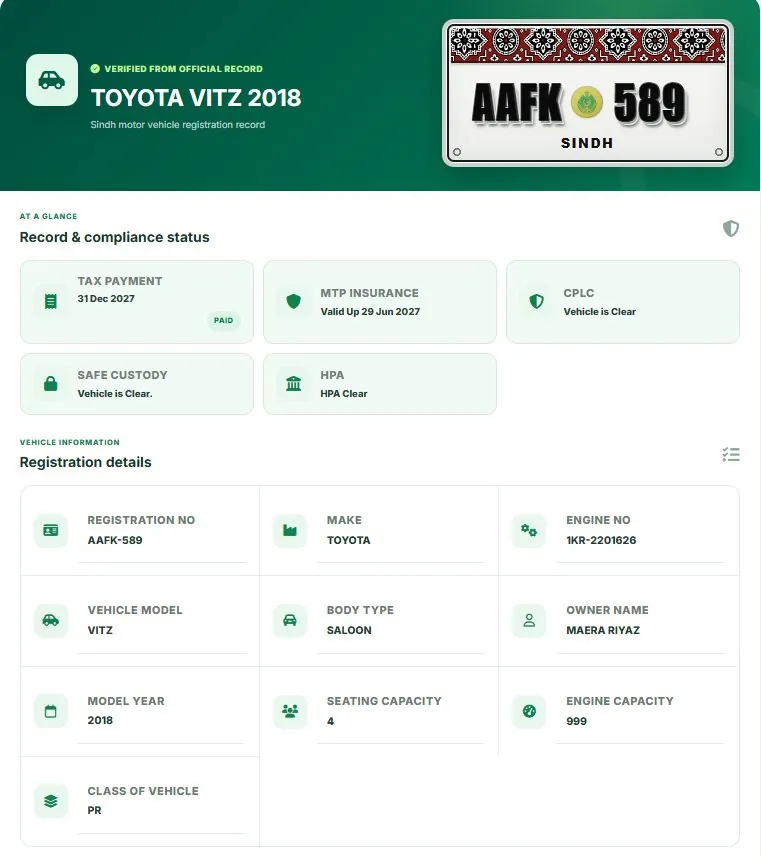Click the factory icon for Make
761x856 pixels.
[290, 530]
